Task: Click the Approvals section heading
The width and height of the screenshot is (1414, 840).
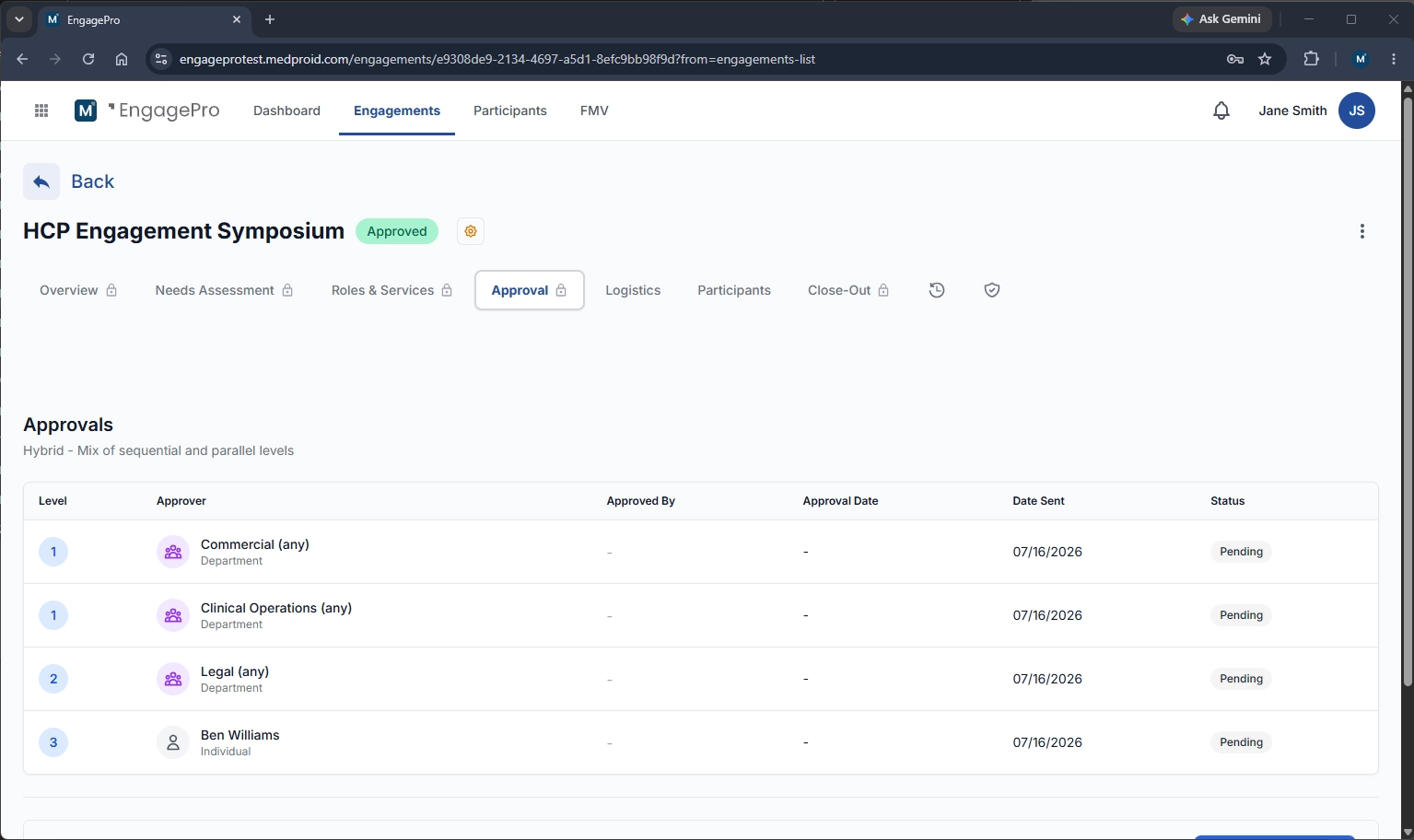Action: tap(68, 425)
